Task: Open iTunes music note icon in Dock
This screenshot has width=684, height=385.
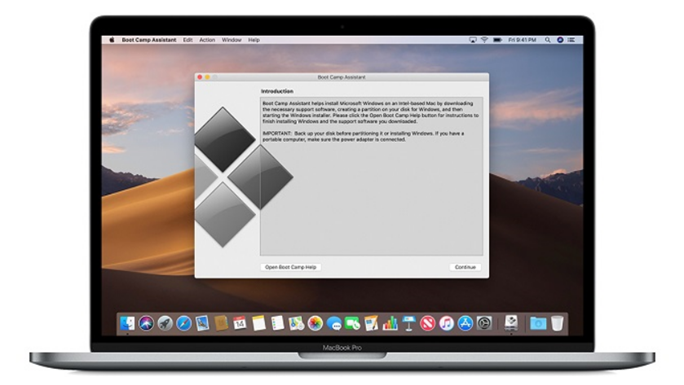Action: click(x=446, y=324)
